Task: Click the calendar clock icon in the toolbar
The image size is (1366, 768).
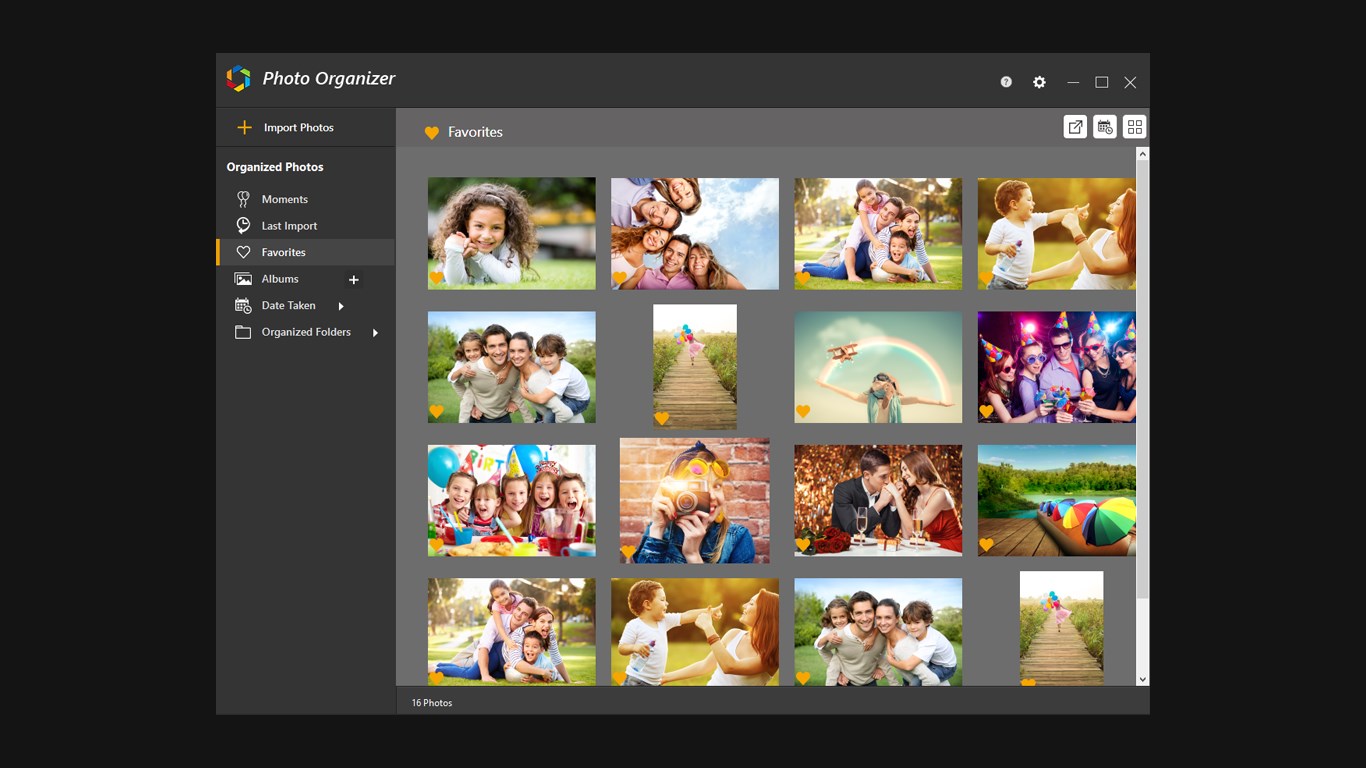Action: pyautogui.click(x=1105, y=127)
